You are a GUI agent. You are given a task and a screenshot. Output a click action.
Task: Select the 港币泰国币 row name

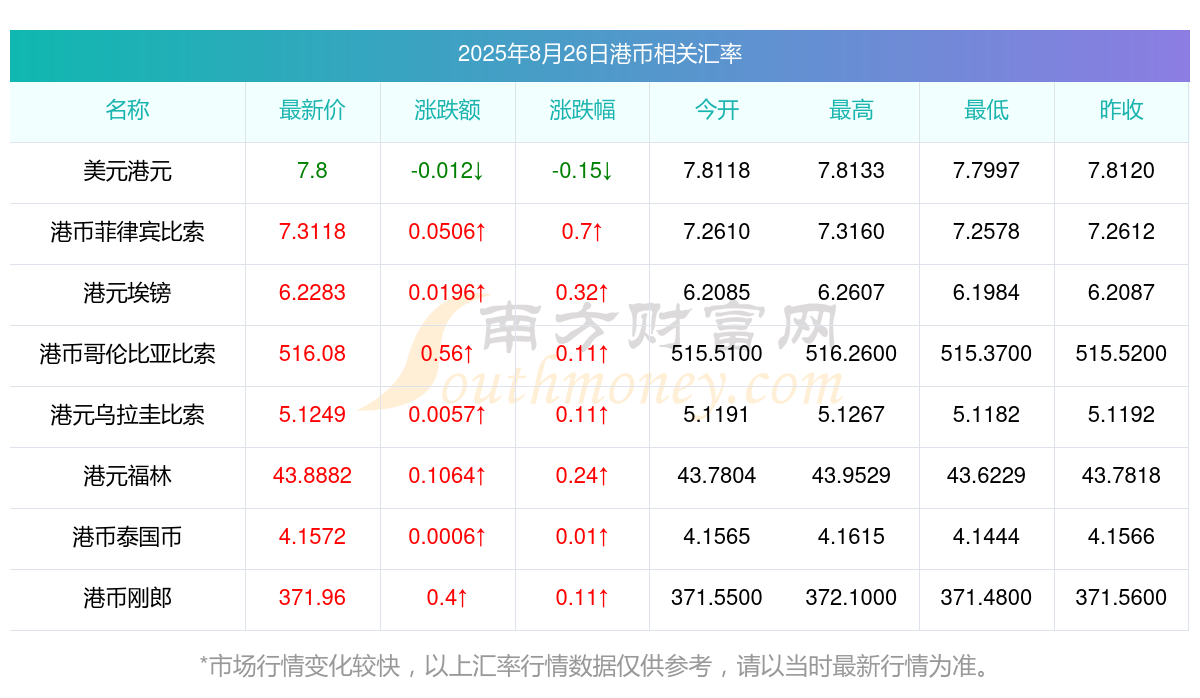(x=128, y=537)
